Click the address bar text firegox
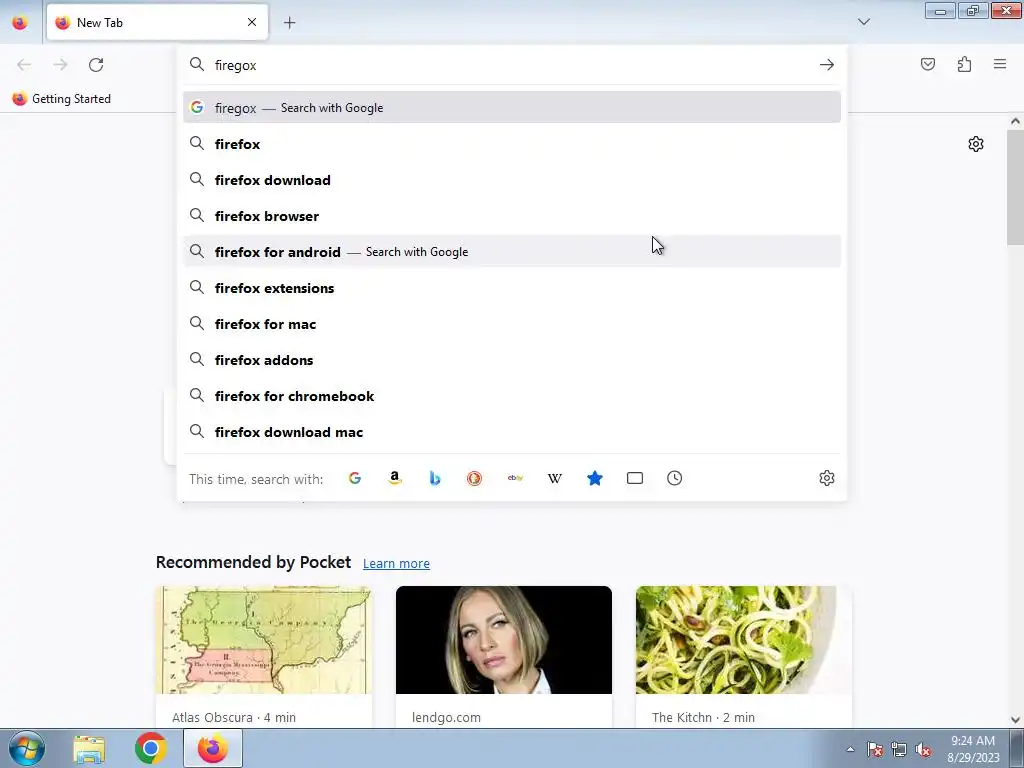This screenshot has height=768, width=1024. point(235,65)
